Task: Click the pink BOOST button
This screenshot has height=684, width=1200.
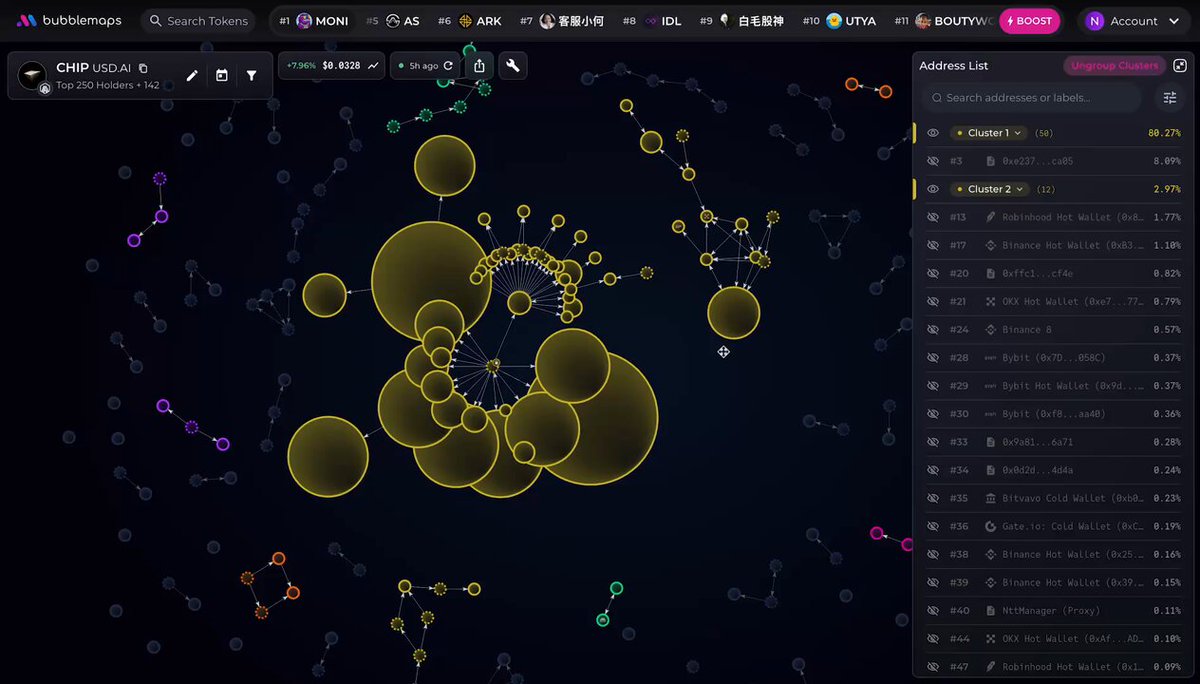Action: click(1029, 21)
